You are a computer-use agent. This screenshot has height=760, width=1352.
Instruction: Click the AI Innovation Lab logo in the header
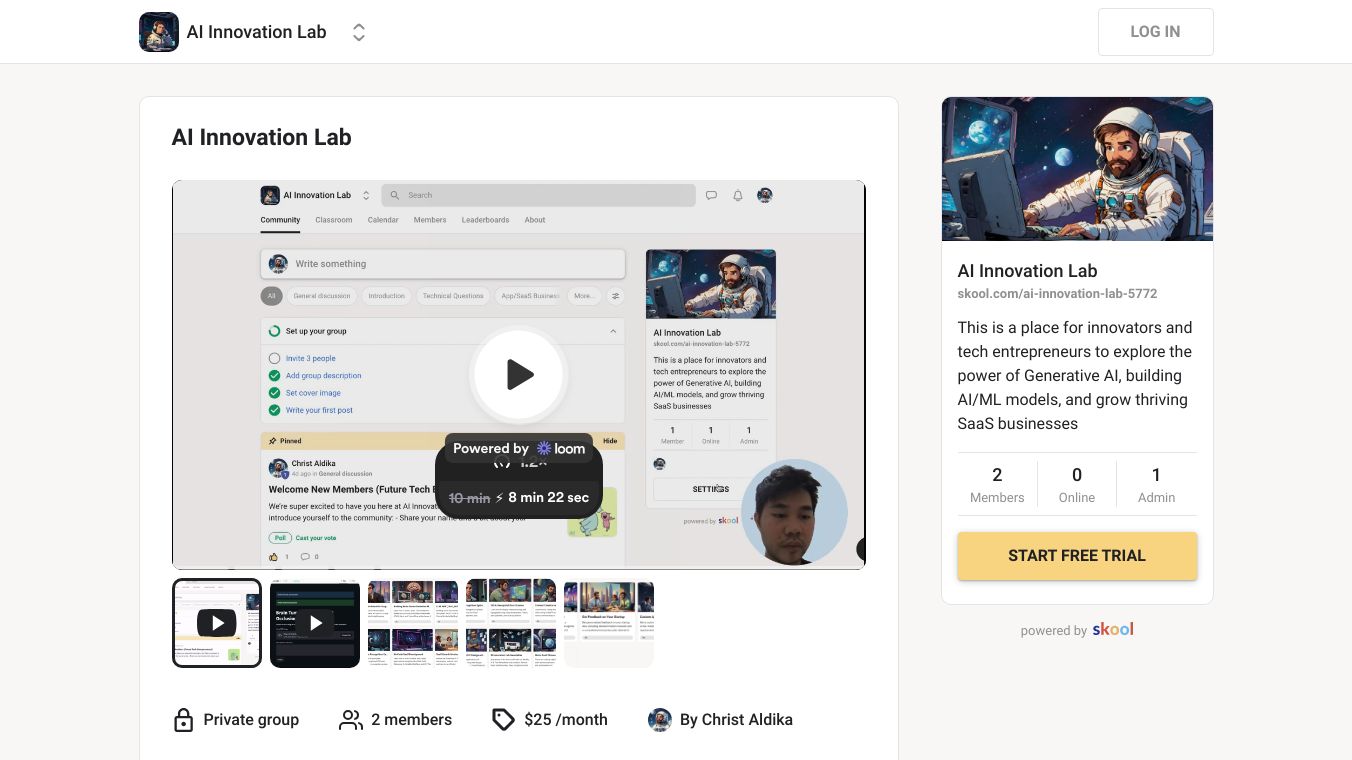click(159, 32)
